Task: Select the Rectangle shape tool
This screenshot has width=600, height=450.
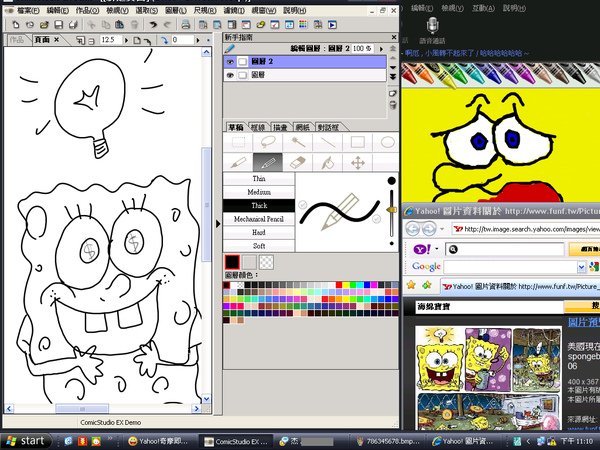Action: [x=357, y=142]
